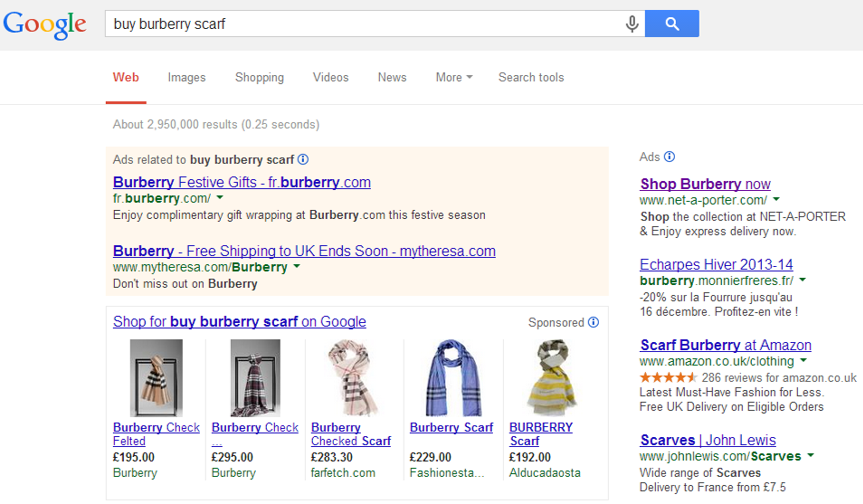Open 'Scarves | John Lewis' ad
Image resolution: width=863 pixels, height=504 pixels.
coord(708,440)
